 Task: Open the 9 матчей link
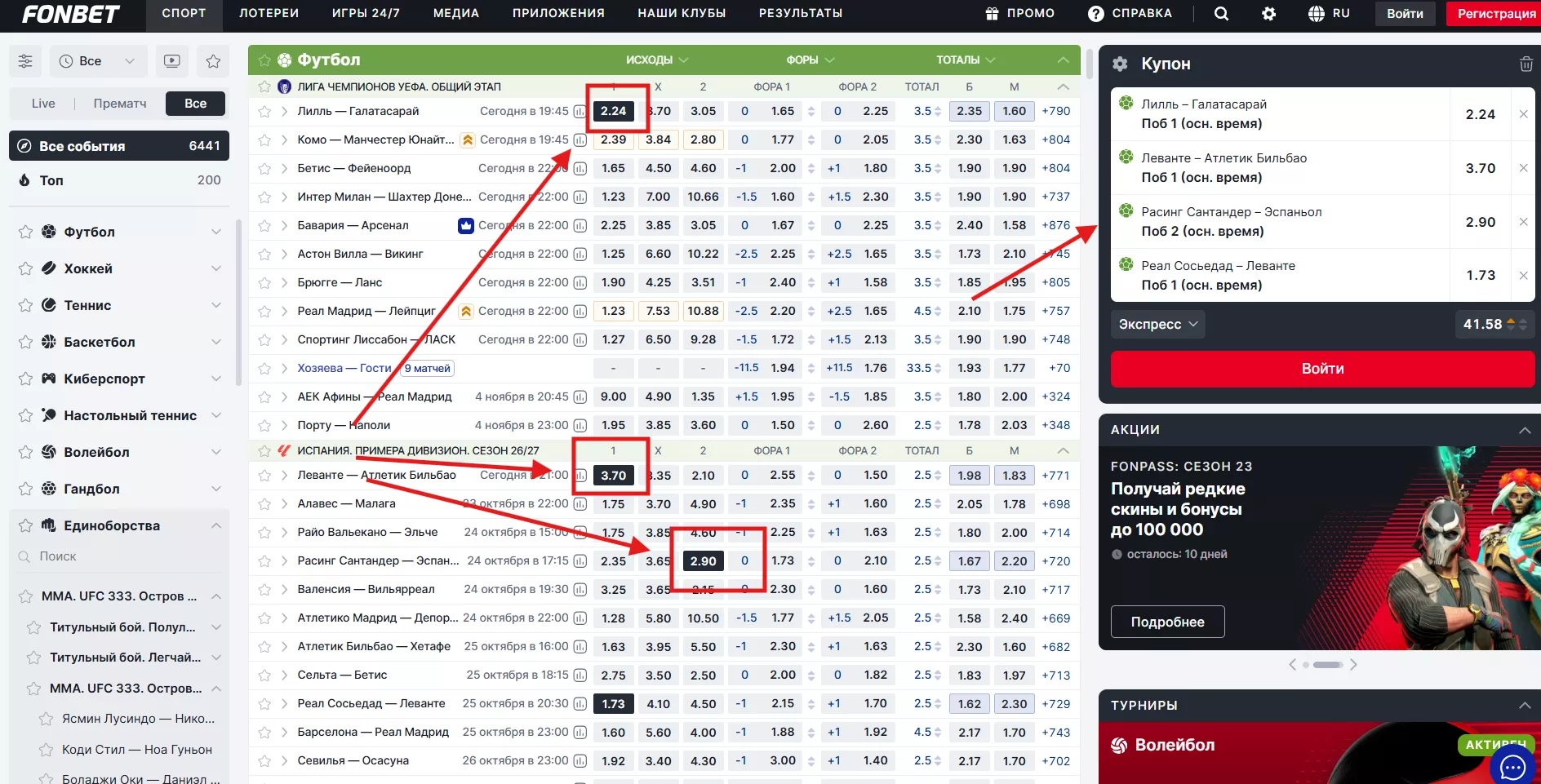428,369
